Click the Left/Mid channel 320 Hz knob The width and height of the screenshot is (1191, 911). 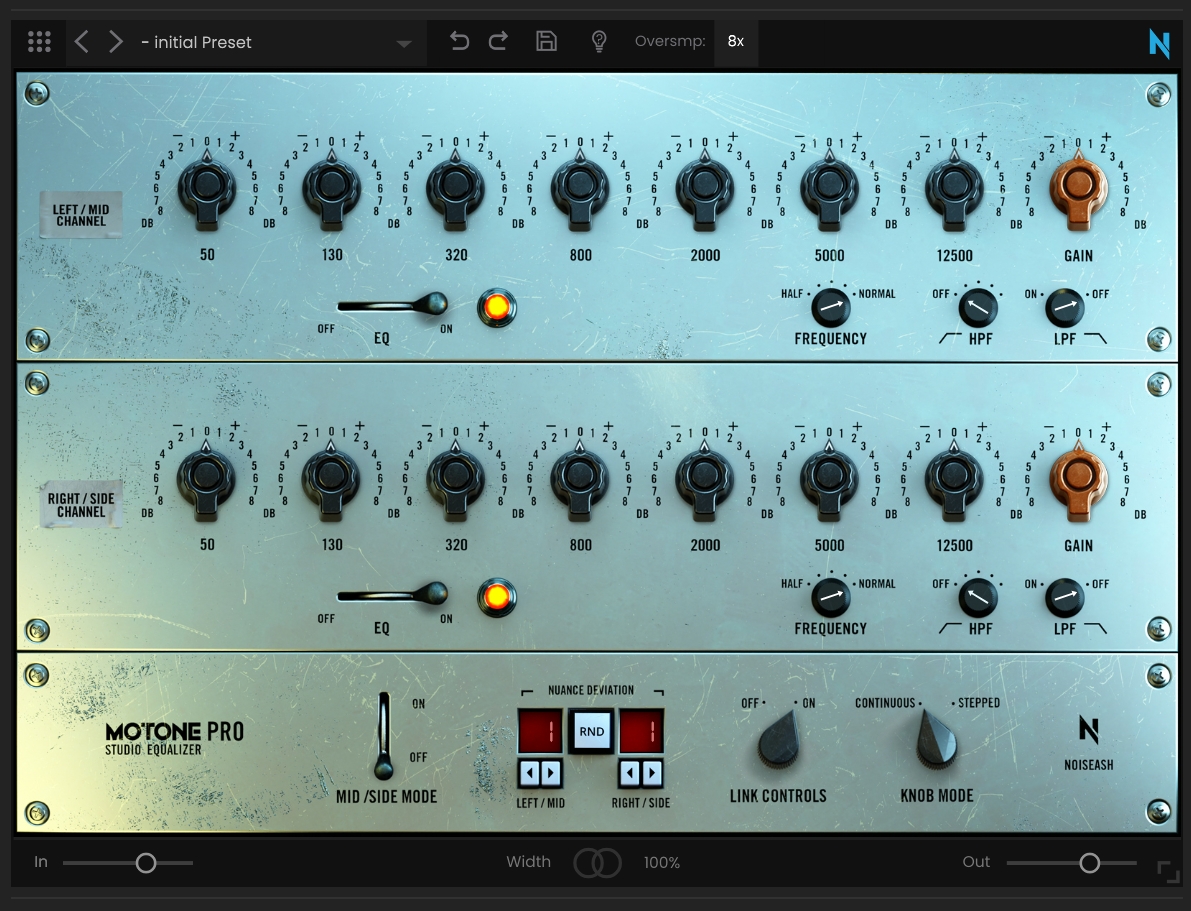coord(456,188)
